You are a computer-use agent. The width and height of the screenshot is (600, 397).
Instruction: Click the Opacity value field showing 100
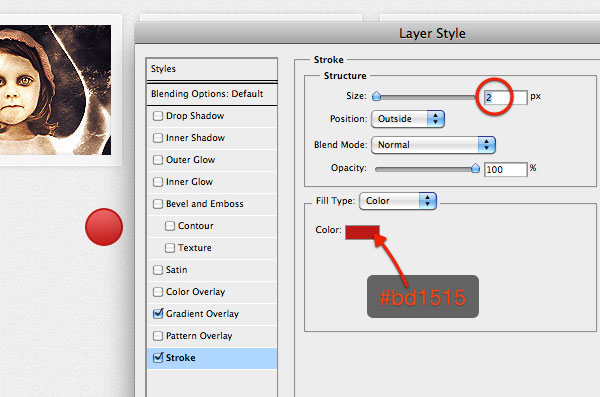pos(505,170)
